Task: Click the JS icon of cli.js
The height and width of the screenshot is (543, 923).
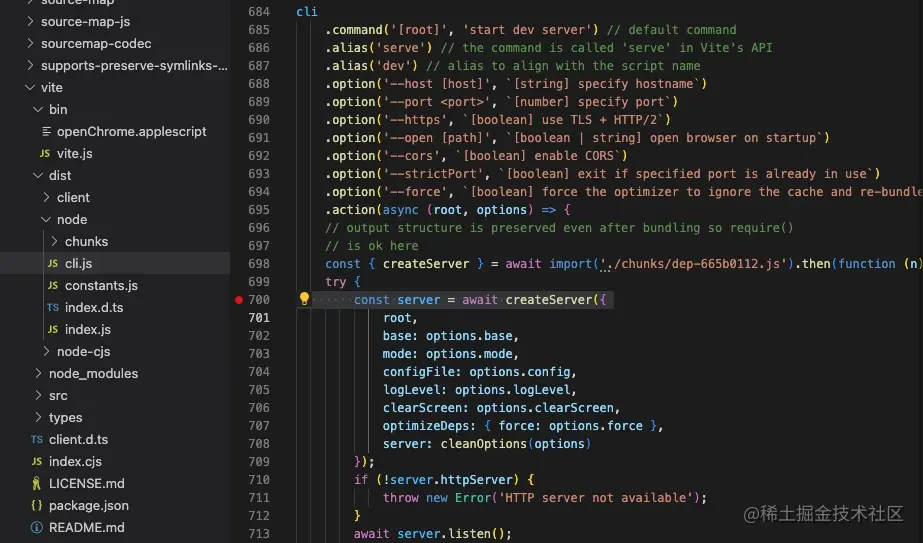Action: pyautogui.click(x=53, y=264)
